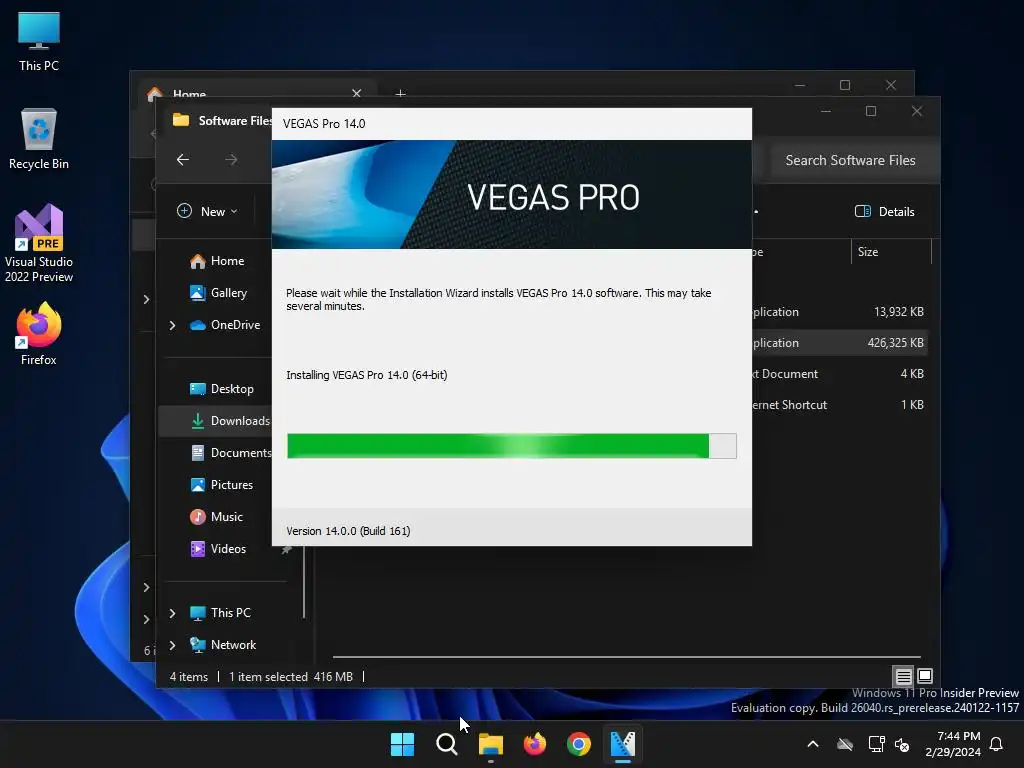
Task: Select the 4 KB text document row
Action: tap(839, 374)
